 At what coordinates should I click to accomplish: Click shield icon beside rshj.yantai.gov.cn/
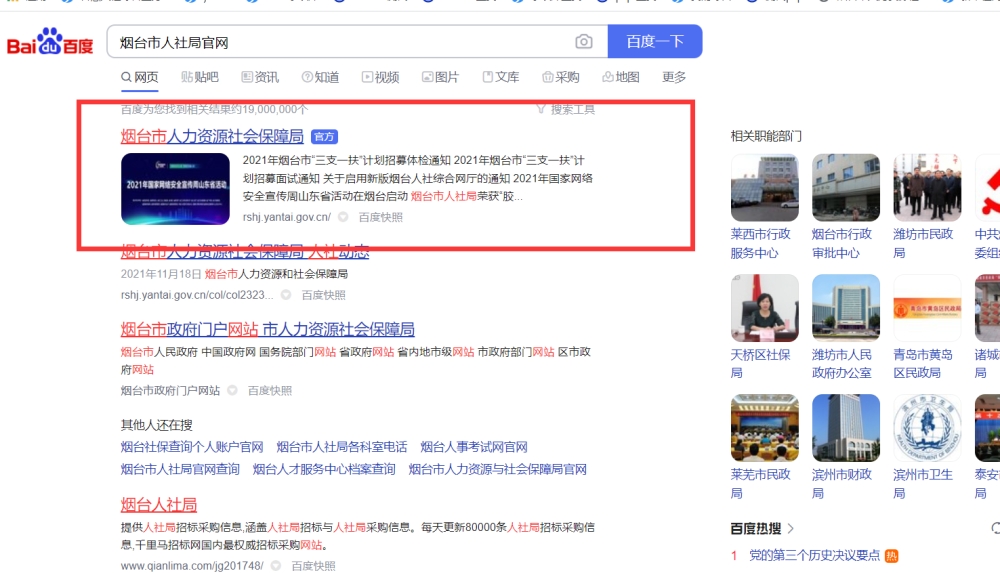pyautogui.click(x=343, y=217)
